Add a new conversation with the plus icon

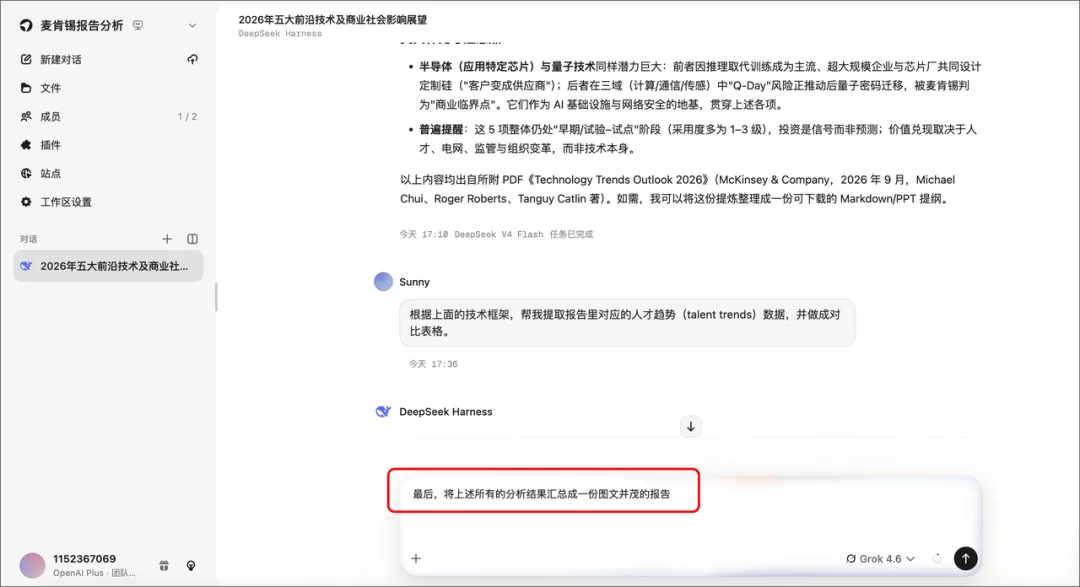tap(167, 239)
